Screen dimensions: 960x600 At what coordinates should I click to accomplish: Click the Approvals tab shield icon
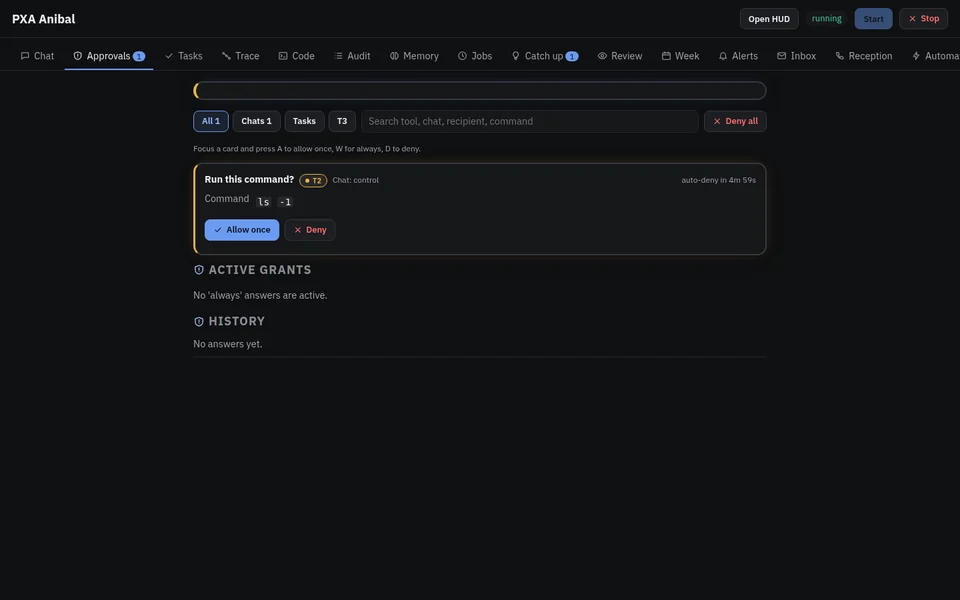click(x=78, y=56)
